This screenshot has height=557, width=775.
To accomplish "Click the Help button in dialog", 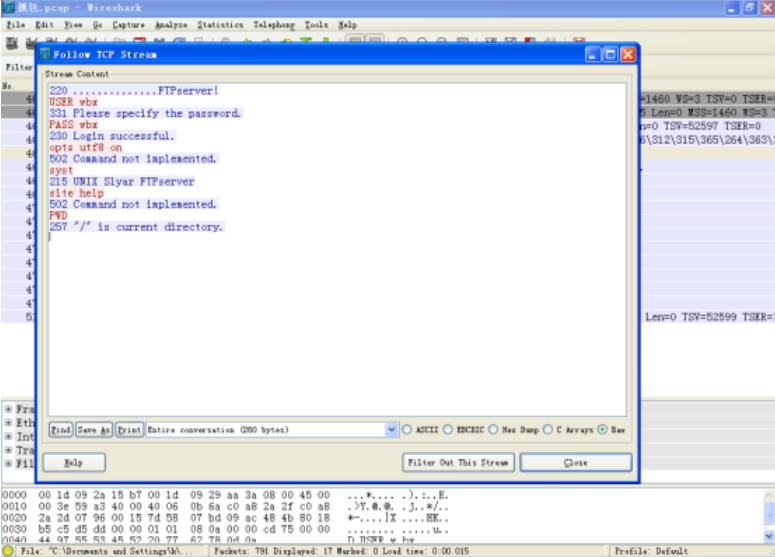I will tap(74, 463).
